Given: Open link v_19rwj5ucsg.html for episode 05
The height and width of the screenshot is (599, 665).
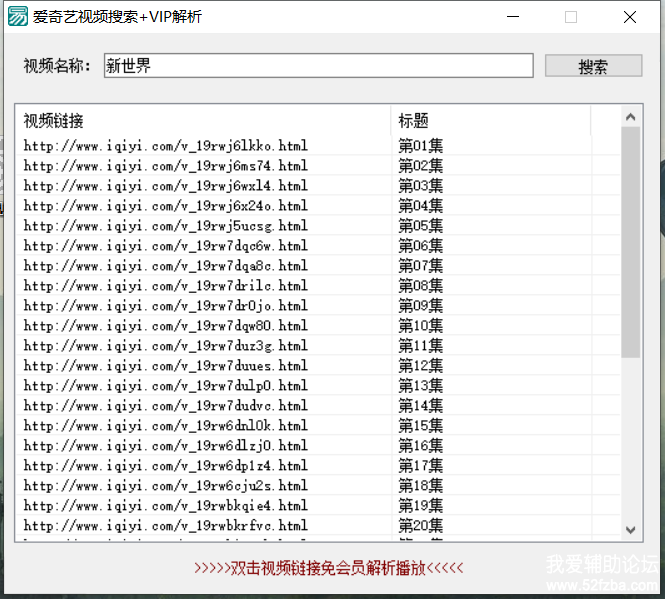Looking at the screenshot, I should (166, 226).
